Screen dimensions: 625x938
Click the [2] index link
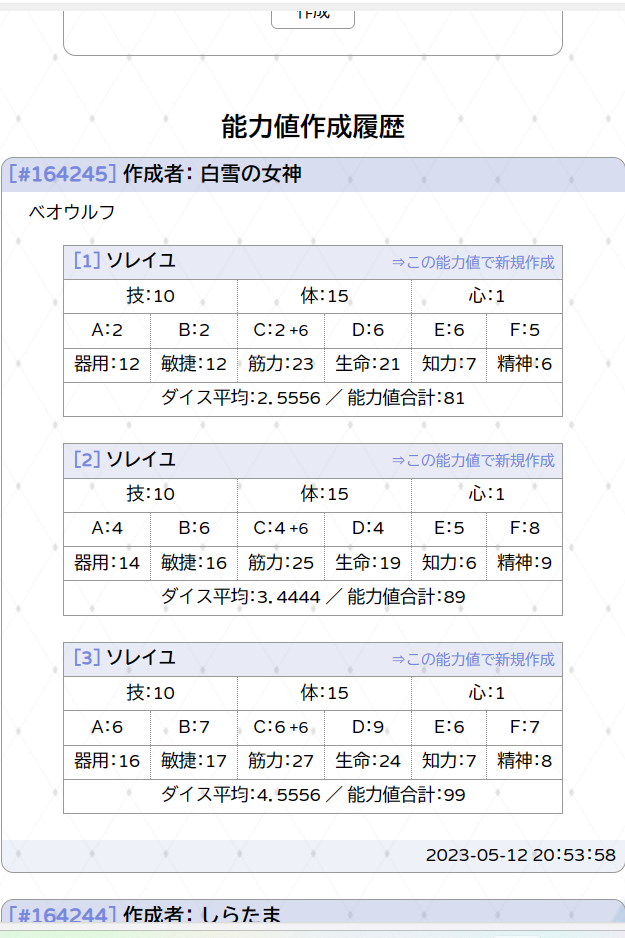point(87,460)
